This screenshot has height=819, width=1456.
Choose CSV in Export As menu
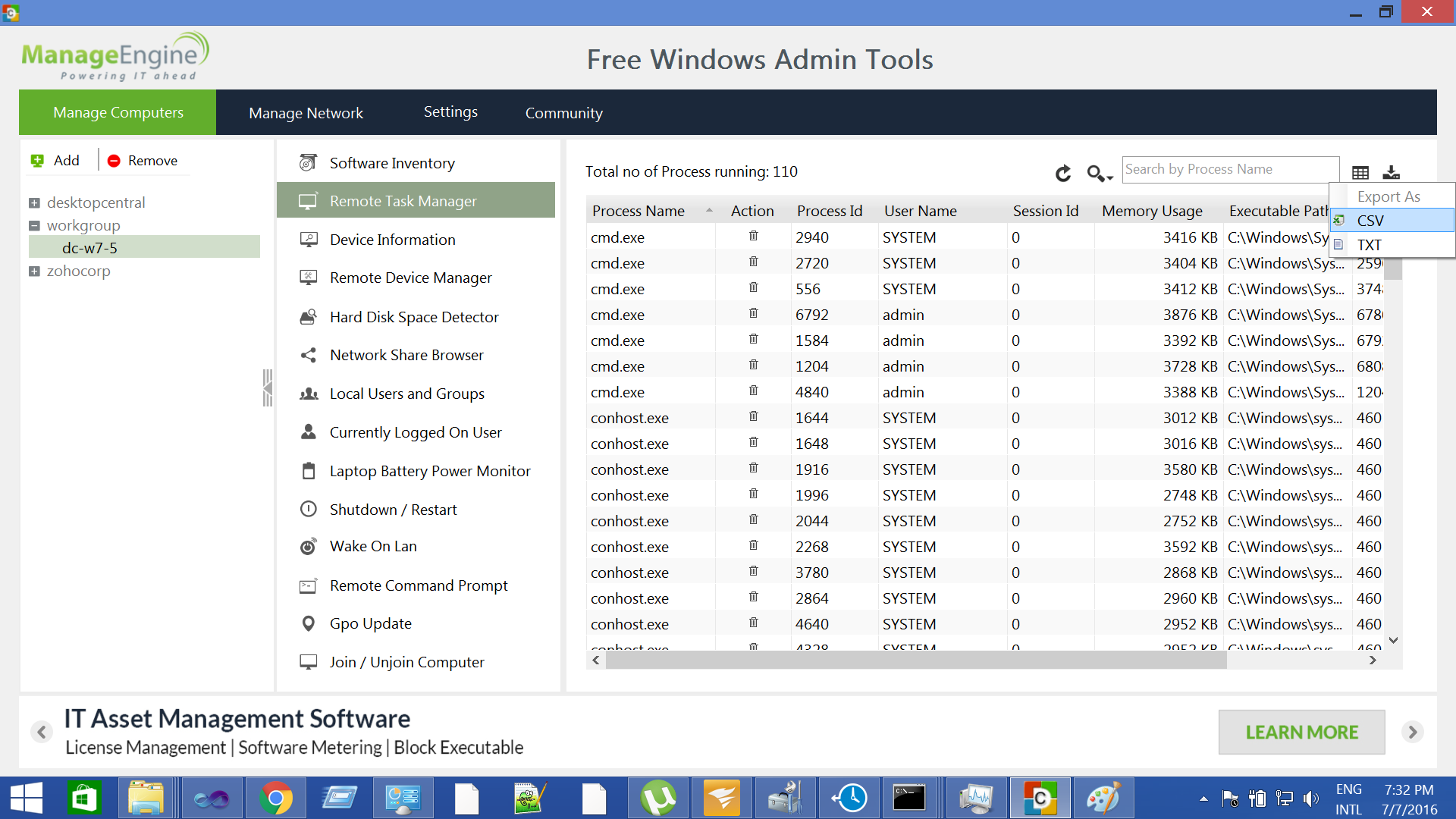pos(1393,221)
